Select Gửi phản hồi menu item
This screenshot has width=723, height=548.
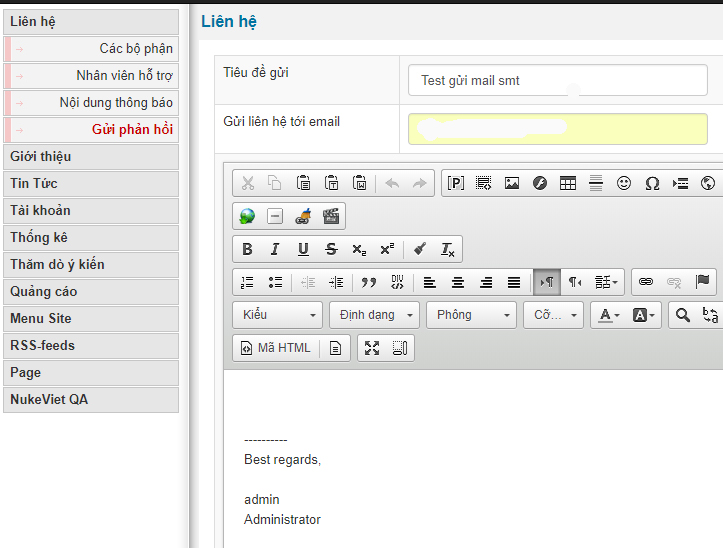tap(91, 130)
